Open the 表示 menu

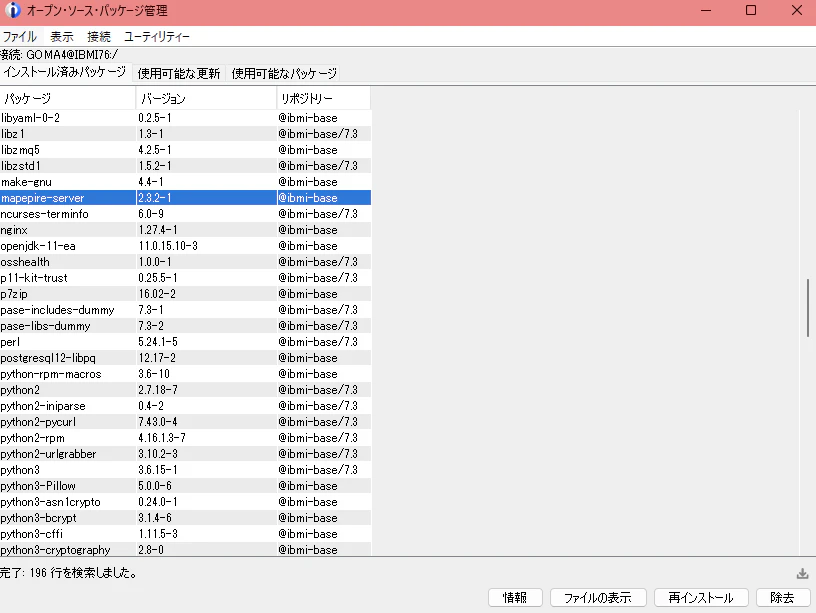click(61, 36)
